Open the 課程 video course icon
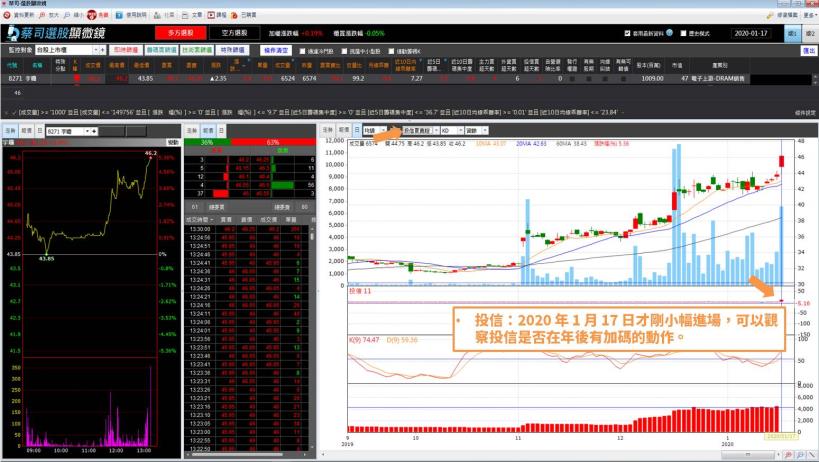819x462 pixels. (211, 15)
